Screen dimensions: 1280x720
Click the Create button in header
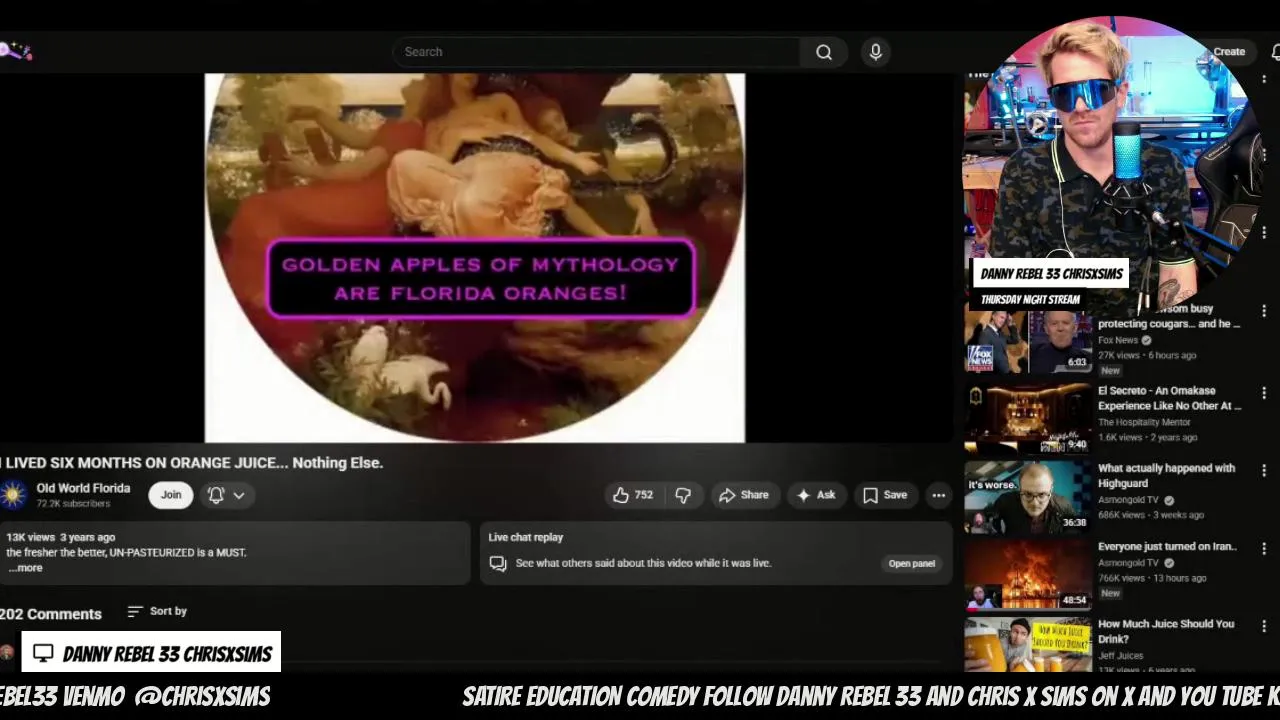[x=1229, y=52]
